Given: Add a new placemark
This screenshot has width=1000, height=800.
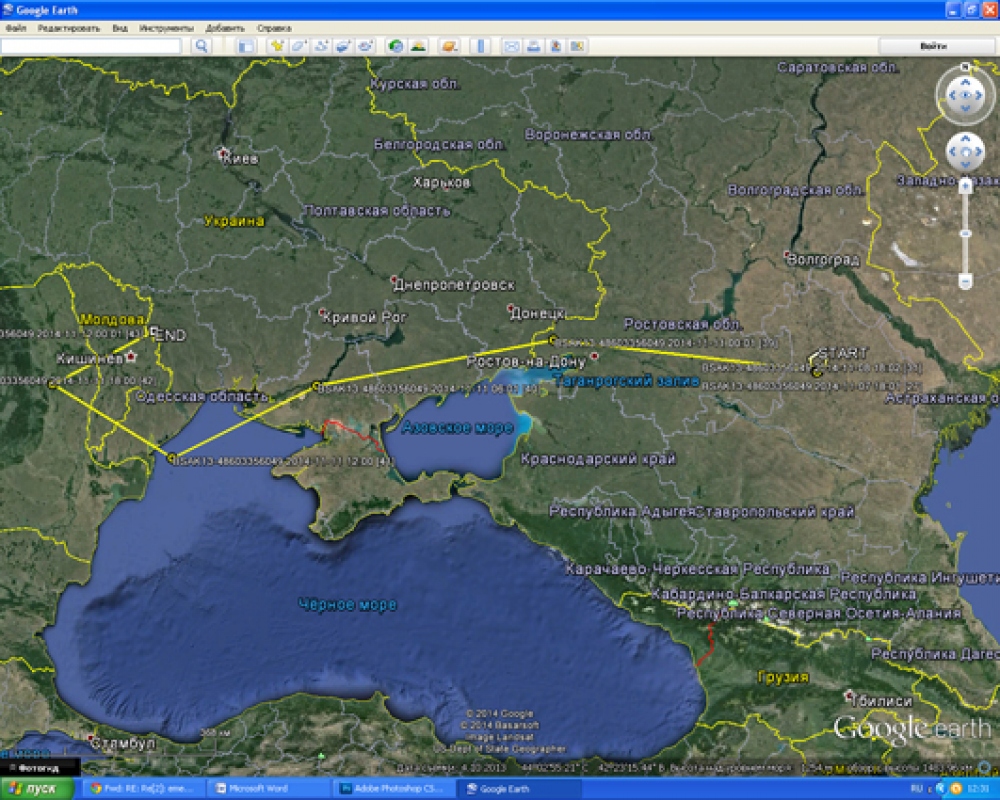Looking at the screenshot, I should pos(277,46).
